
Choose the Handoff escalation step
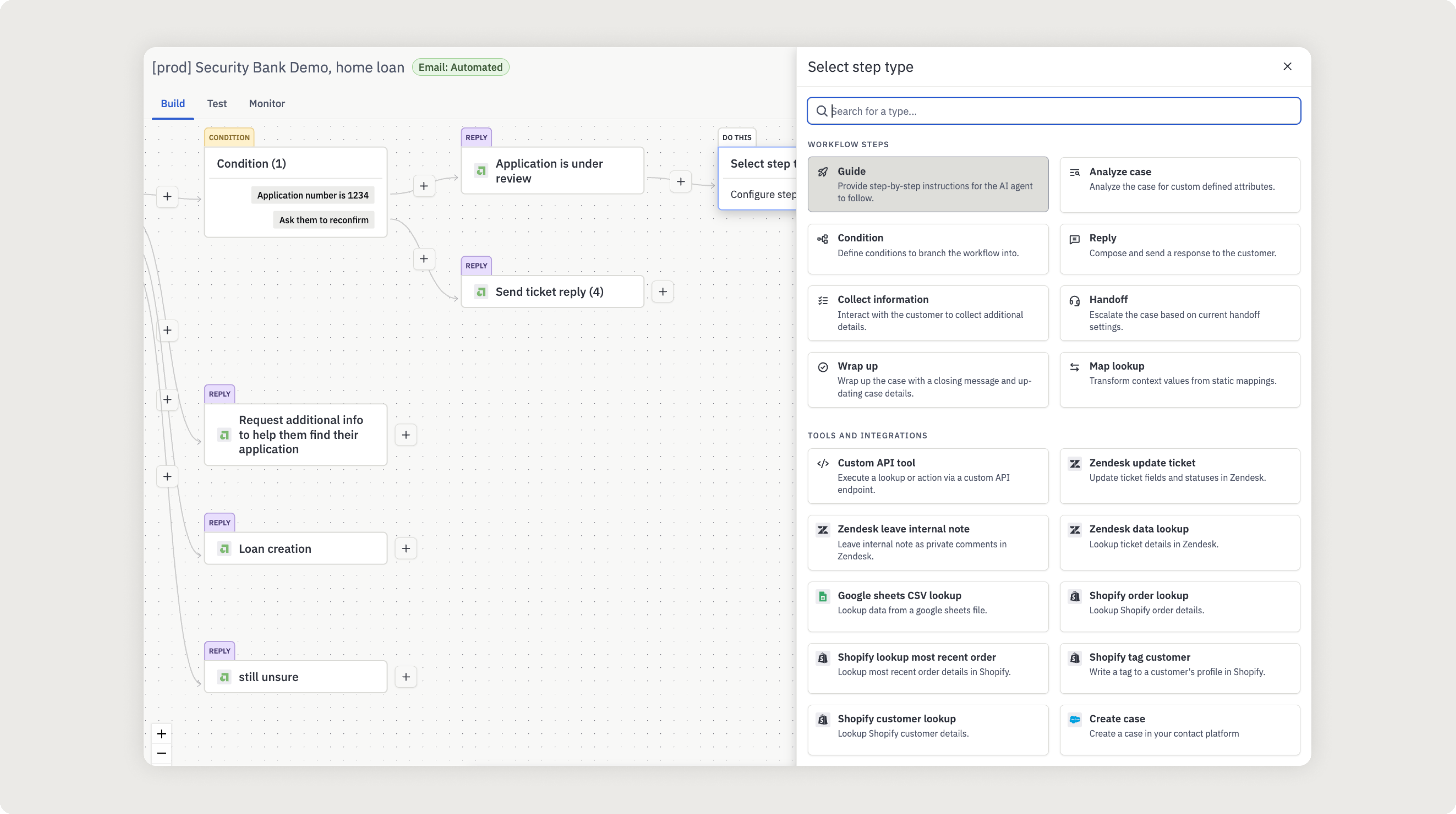coord(1179,313)
